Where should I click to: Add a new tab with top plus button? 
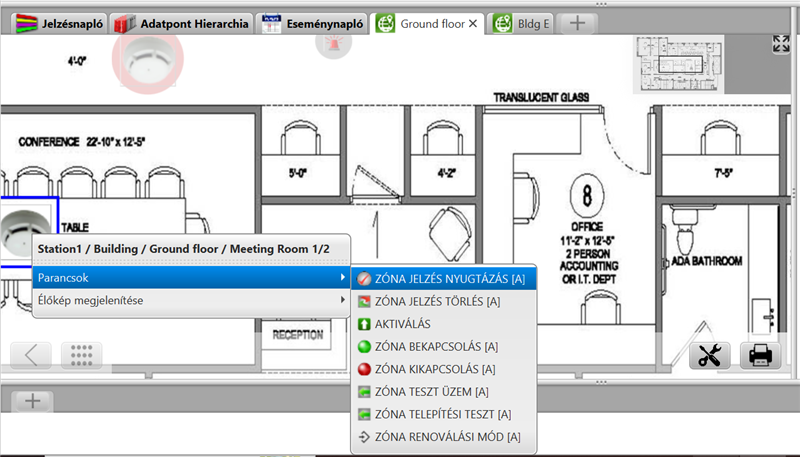[579, 22]
